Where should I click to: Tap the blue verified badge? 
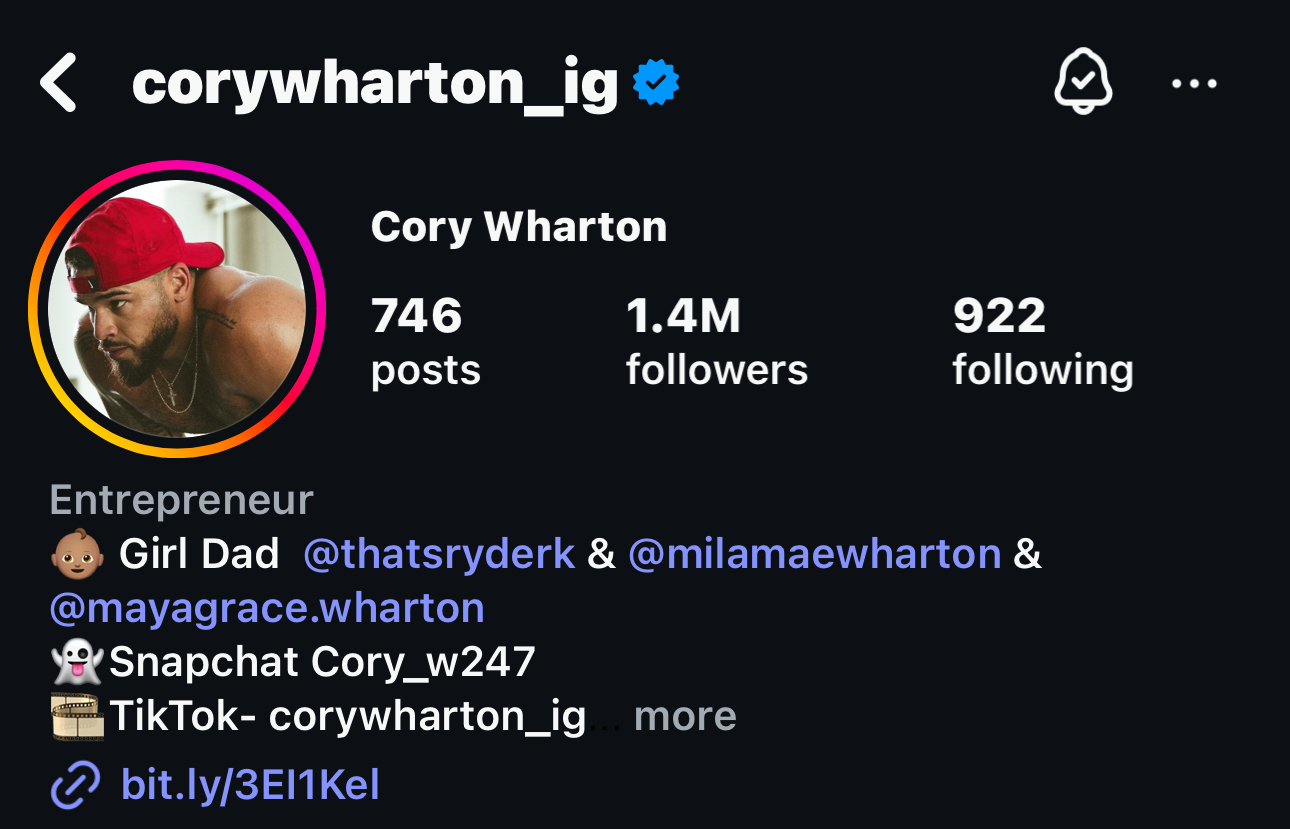point(657,83)
